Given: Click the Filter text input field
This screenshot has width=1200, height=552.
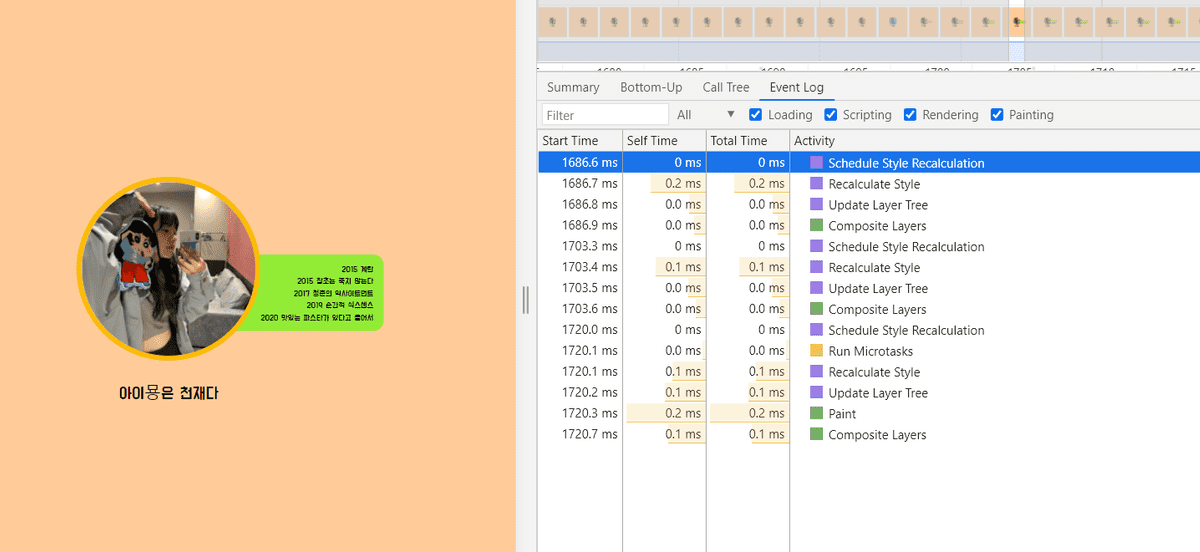Looking at the screenshot, I should click(605, 115).
